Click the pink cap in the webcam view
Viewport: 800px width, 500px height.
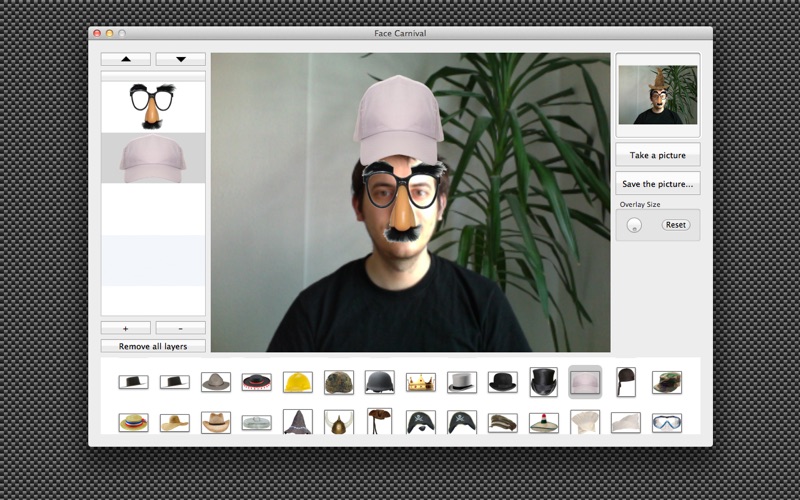click(398, 120)
